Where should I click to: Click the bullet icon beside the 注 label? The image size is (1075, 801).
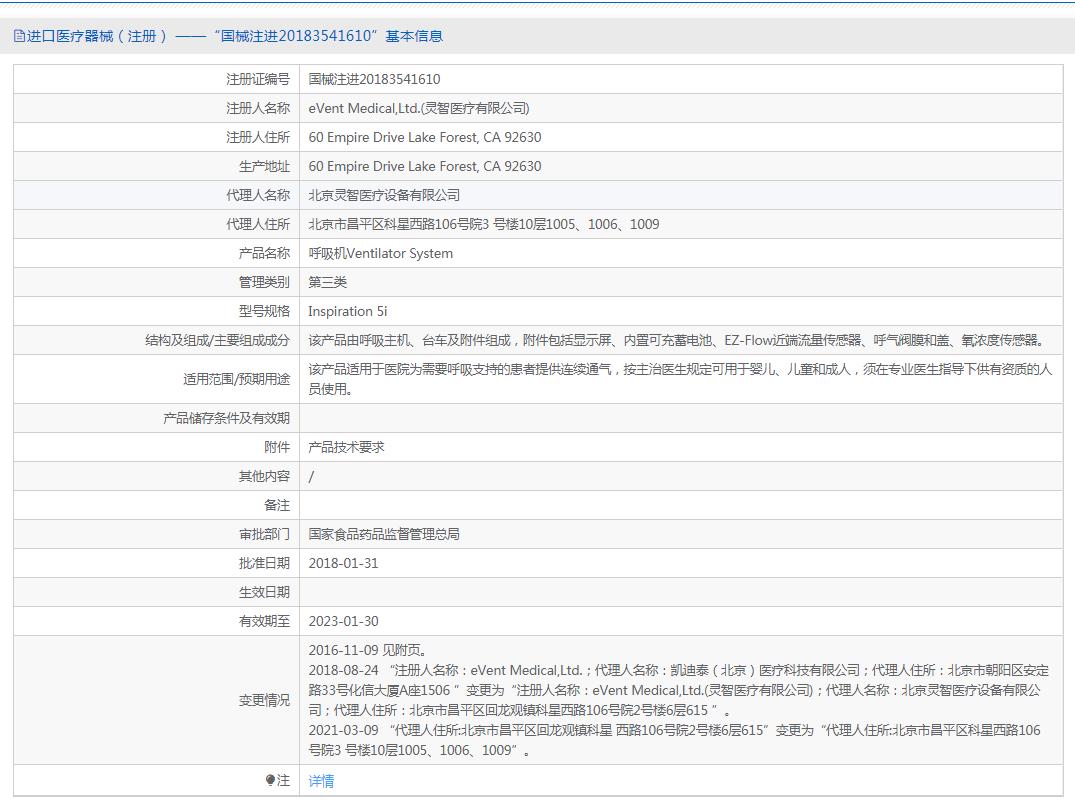pyautogui.click(x=270, y=780)
